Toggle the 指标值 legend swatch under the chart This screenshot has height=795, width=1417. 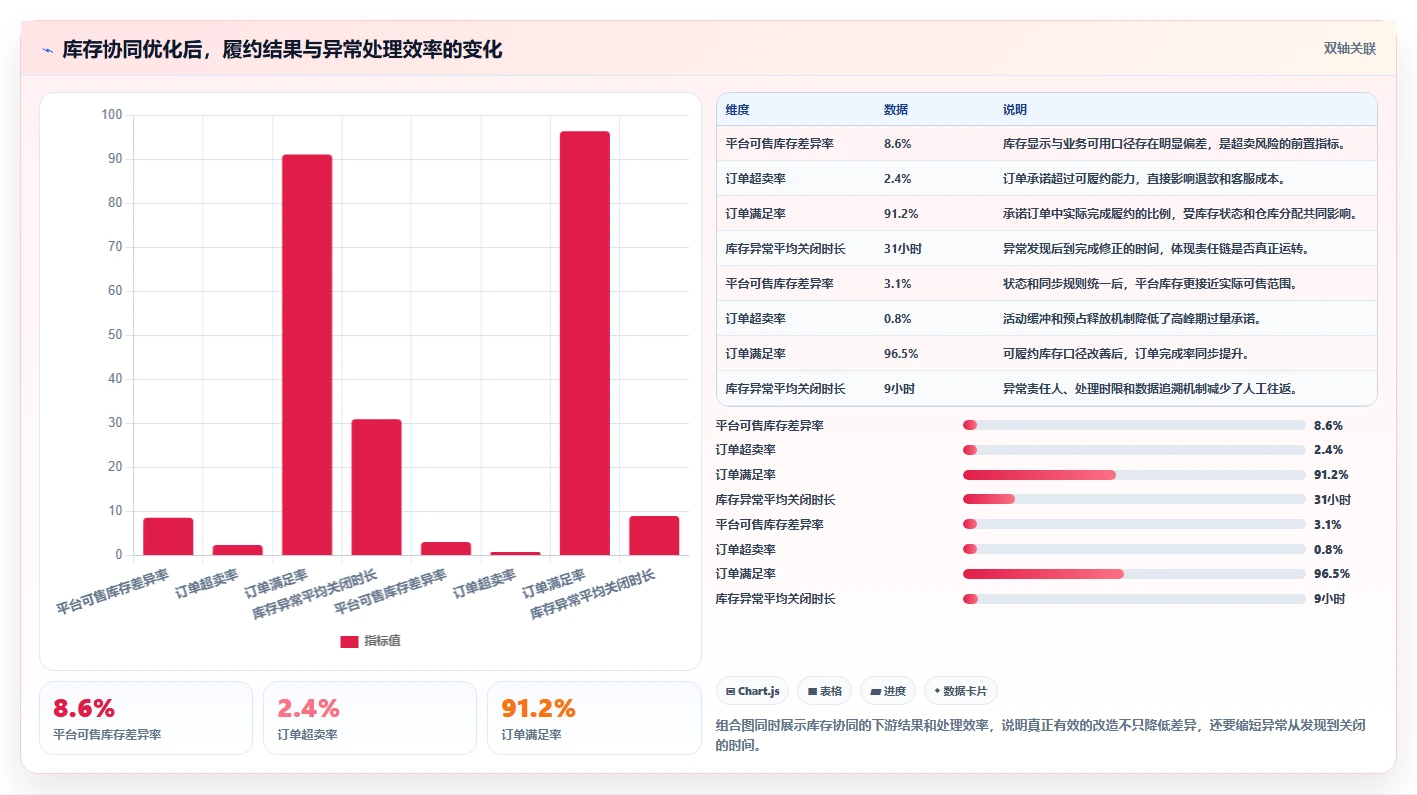(349, 641)
